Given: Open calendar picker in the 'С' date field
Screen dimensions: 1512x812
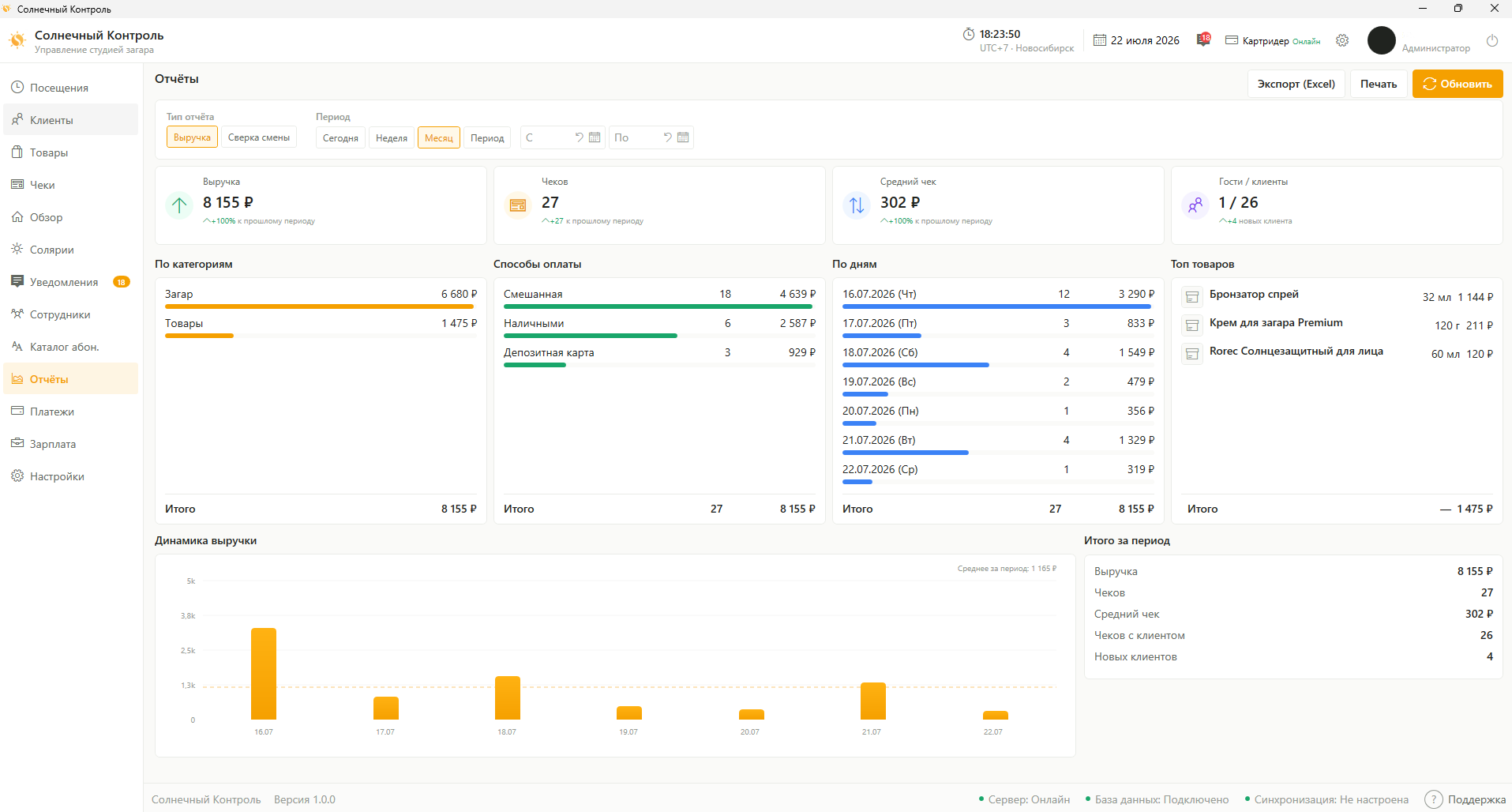Looking at the screenshot, I should (x=595, y=137).
